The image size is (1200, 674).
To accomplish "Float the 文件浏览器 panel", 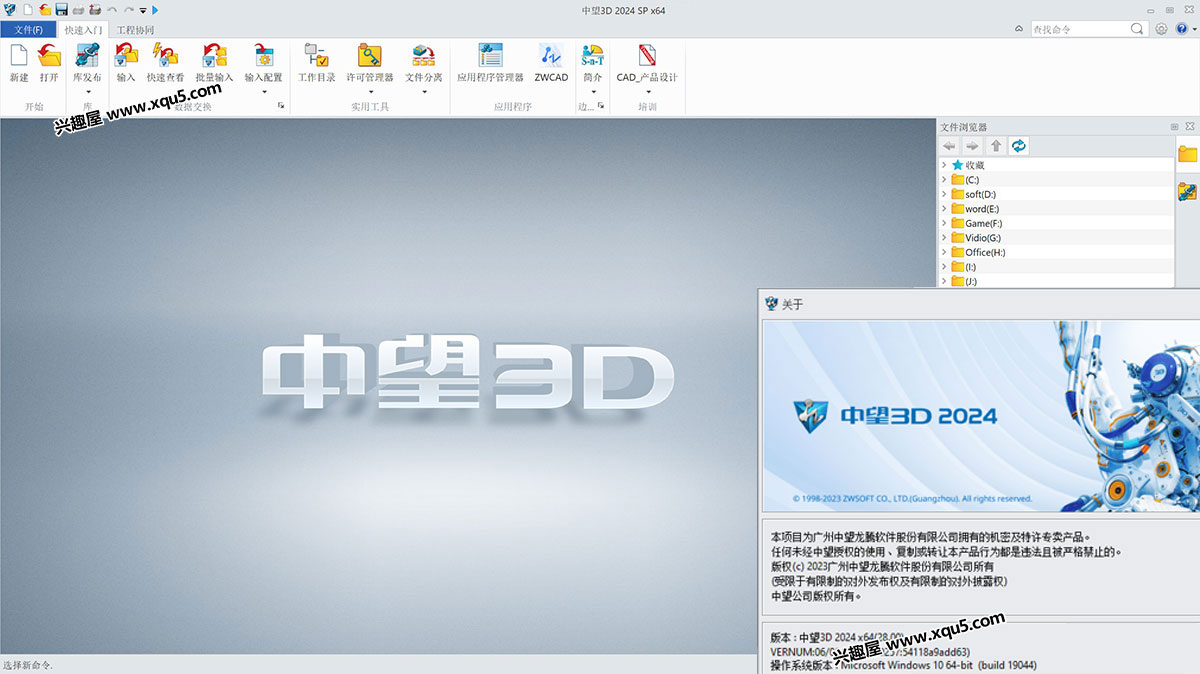I will coord(1174,127).
